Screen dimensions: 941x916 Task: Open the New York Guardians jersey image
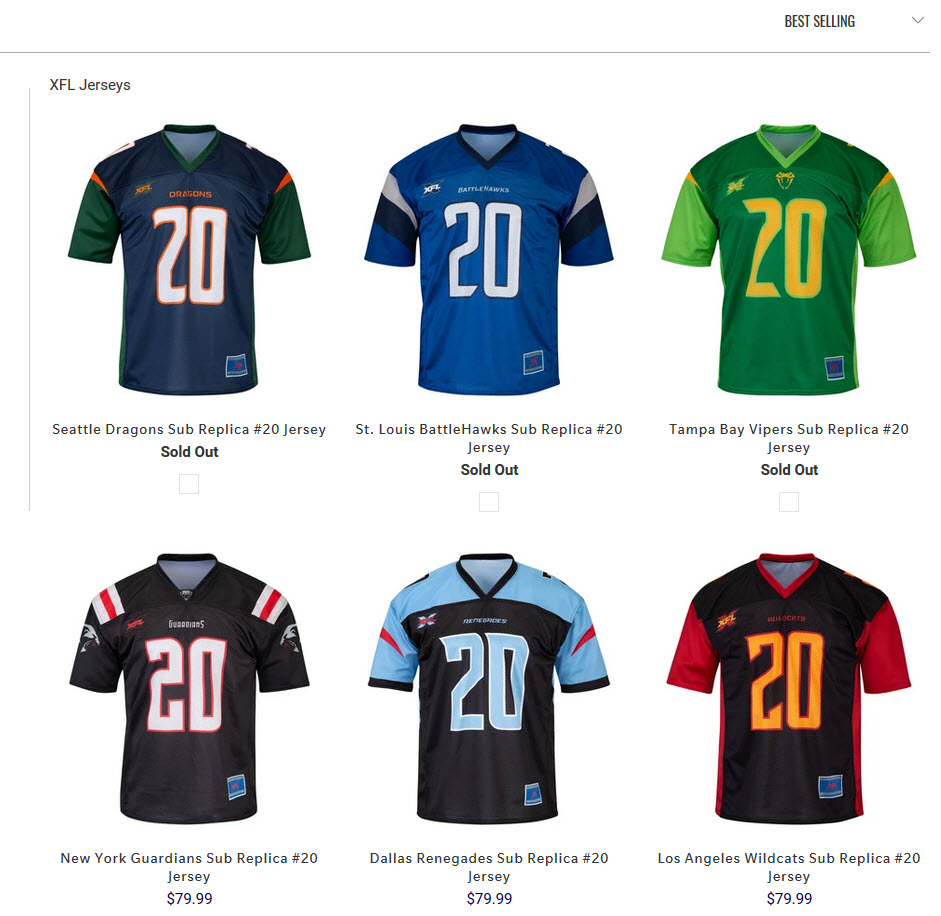[x=189, y=689]
